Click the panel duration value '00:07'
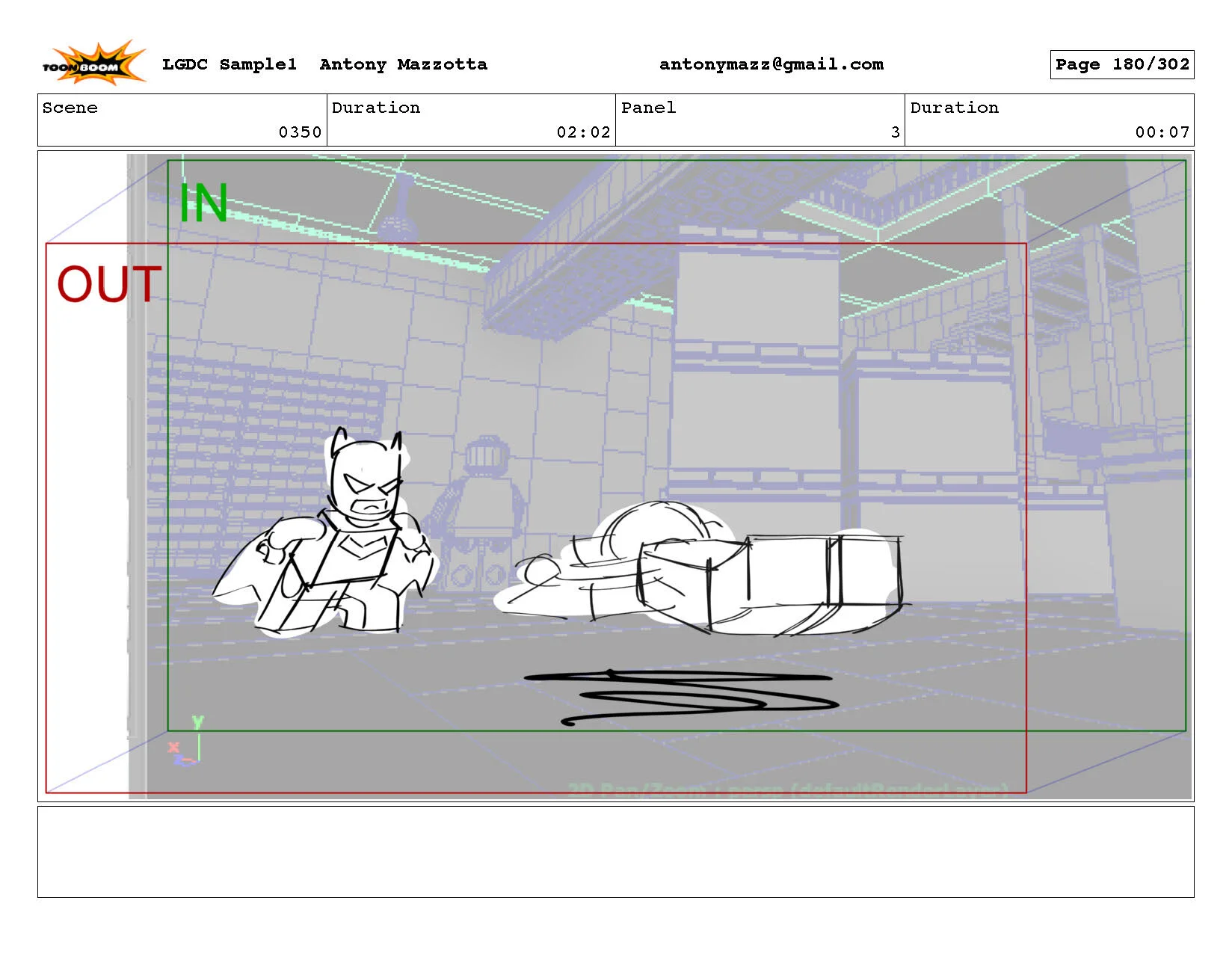 (x=1162, y=132)
